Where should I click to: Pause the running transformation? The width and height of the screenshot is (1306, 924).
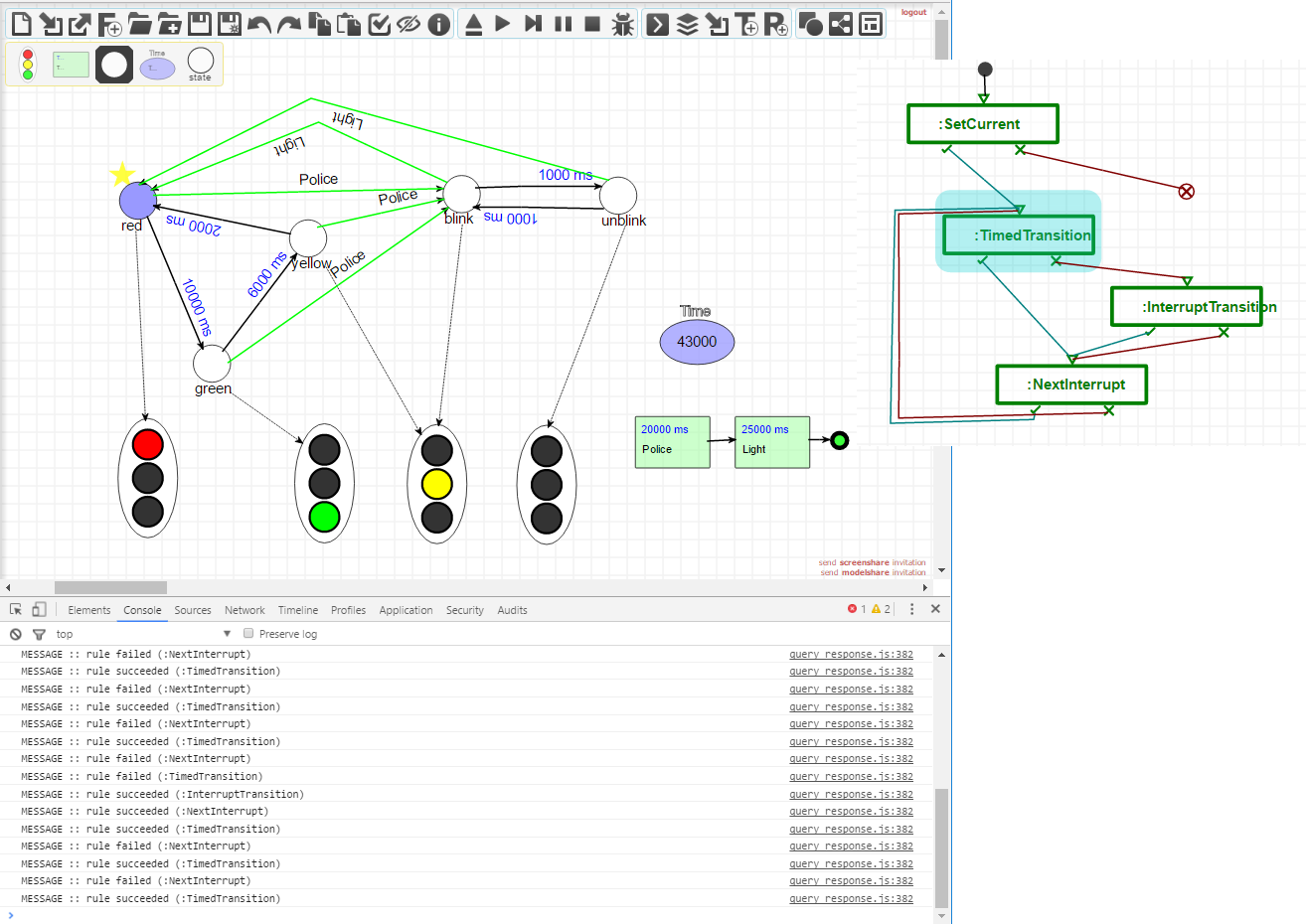pos(564,24)
